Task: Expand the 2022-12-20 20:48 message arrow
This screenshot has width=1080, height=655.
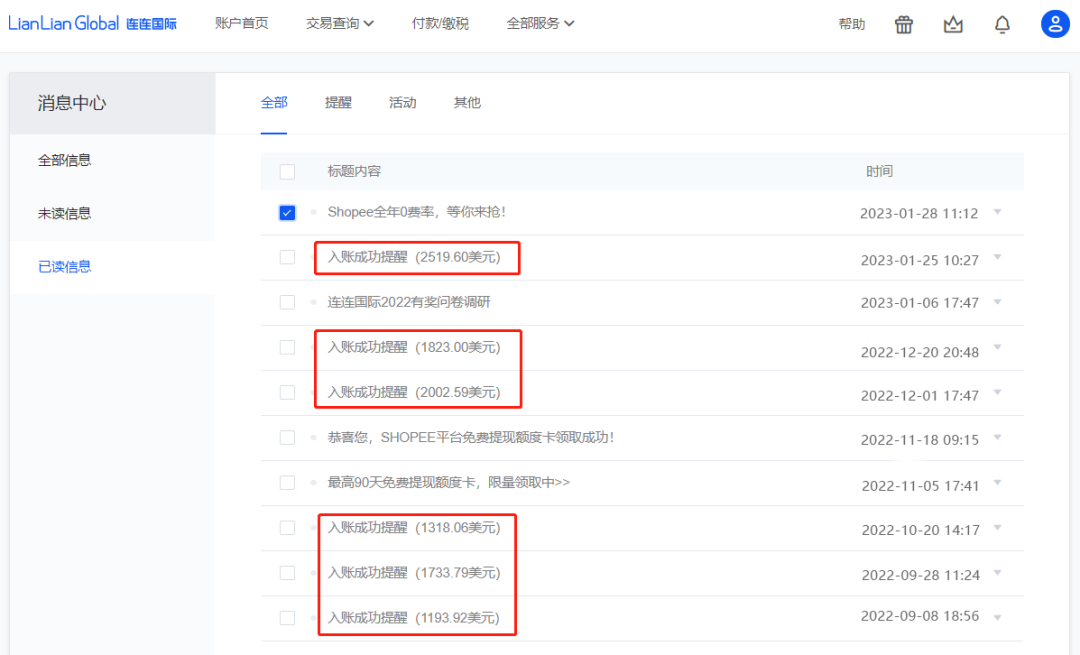Action: [997, 348]
